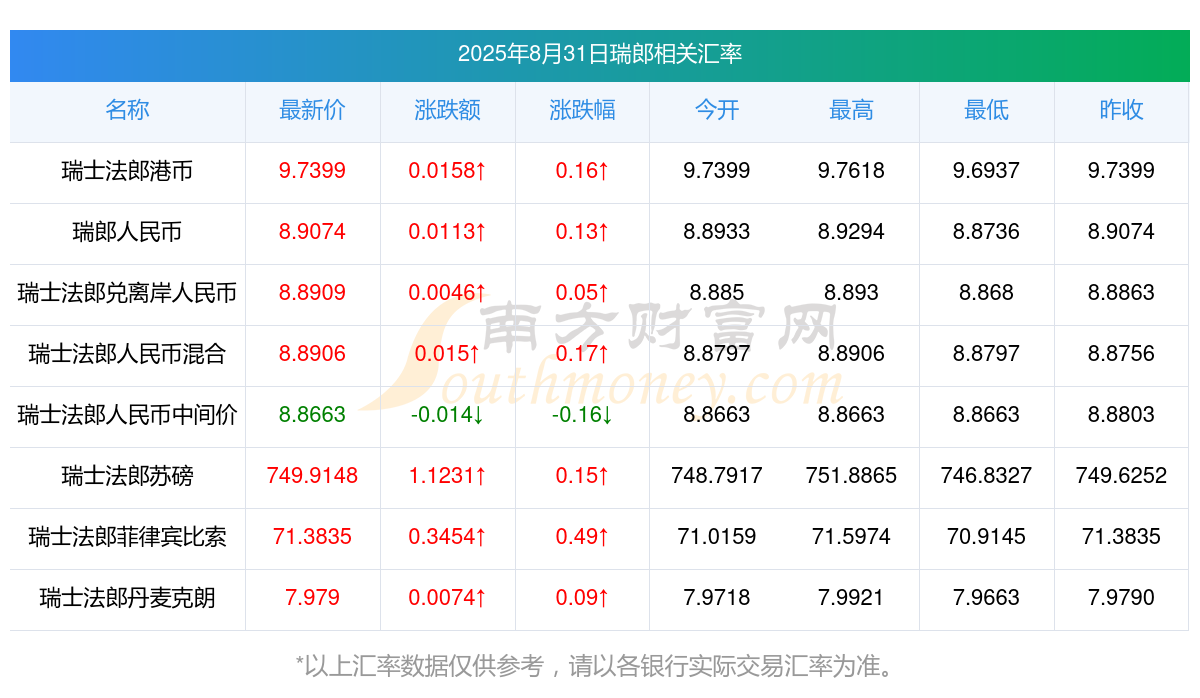
Task: Click opening price 71.0159
Action: click(x=717, y=537)
